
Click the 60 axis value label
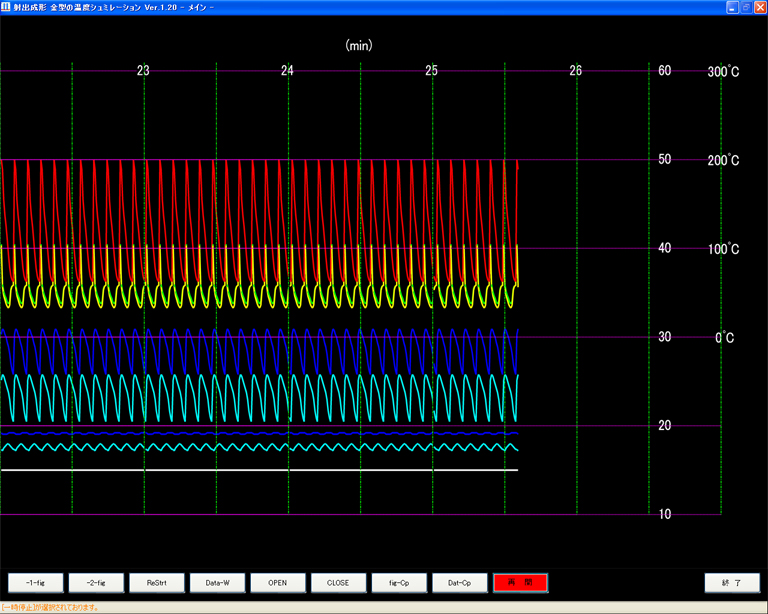point(665,71)
